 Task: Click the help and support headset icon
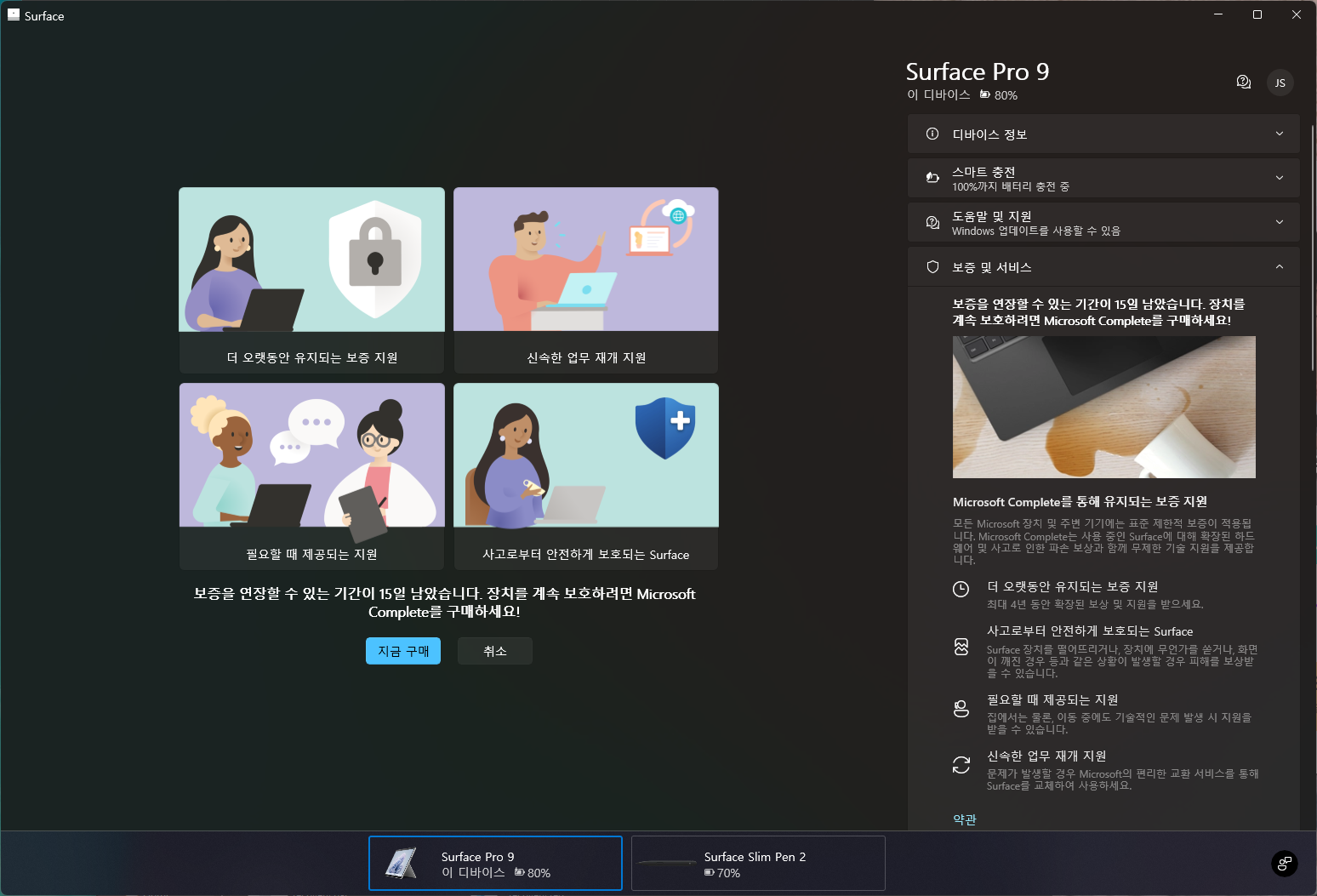coord(932,222)
